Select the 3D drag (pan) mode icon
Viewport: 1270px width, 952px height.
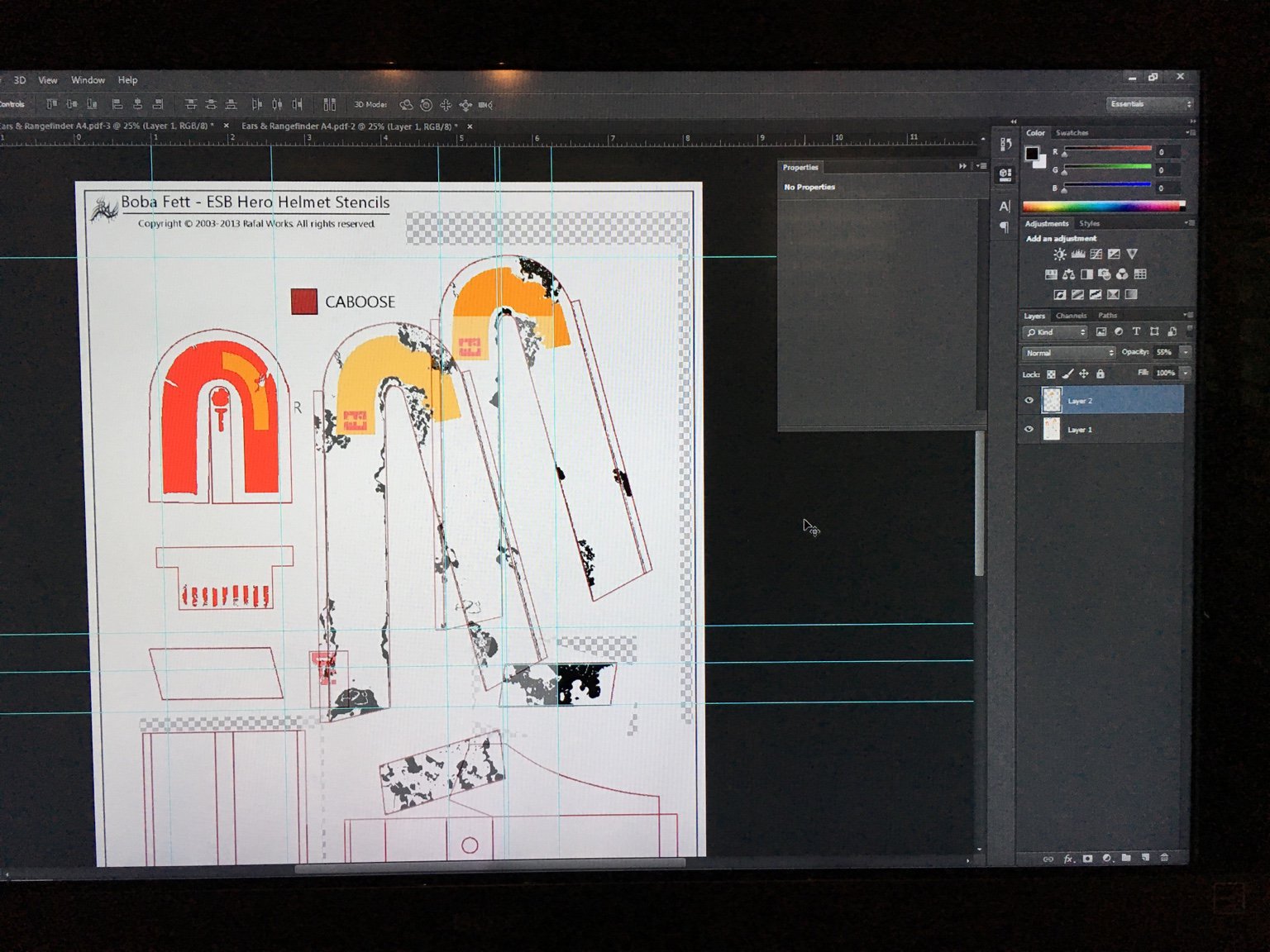click(x=446, y=105)
